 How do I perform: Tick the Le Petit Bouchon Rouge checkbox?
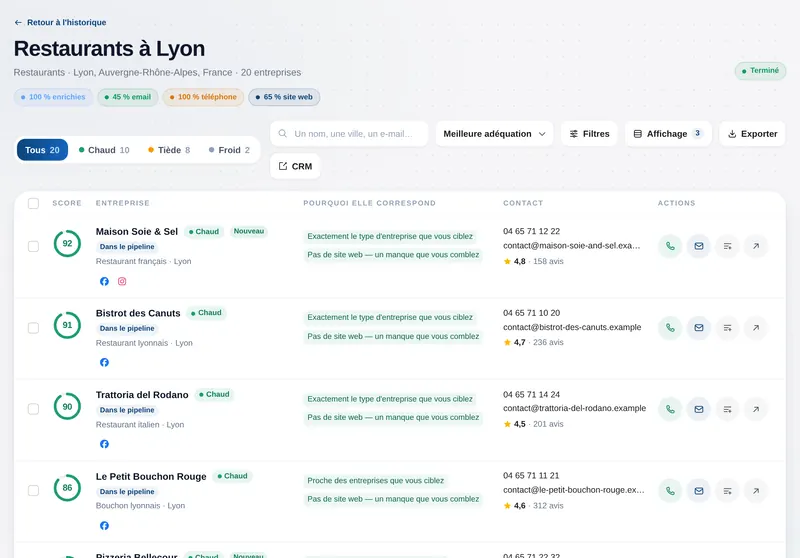coord(34,491)
